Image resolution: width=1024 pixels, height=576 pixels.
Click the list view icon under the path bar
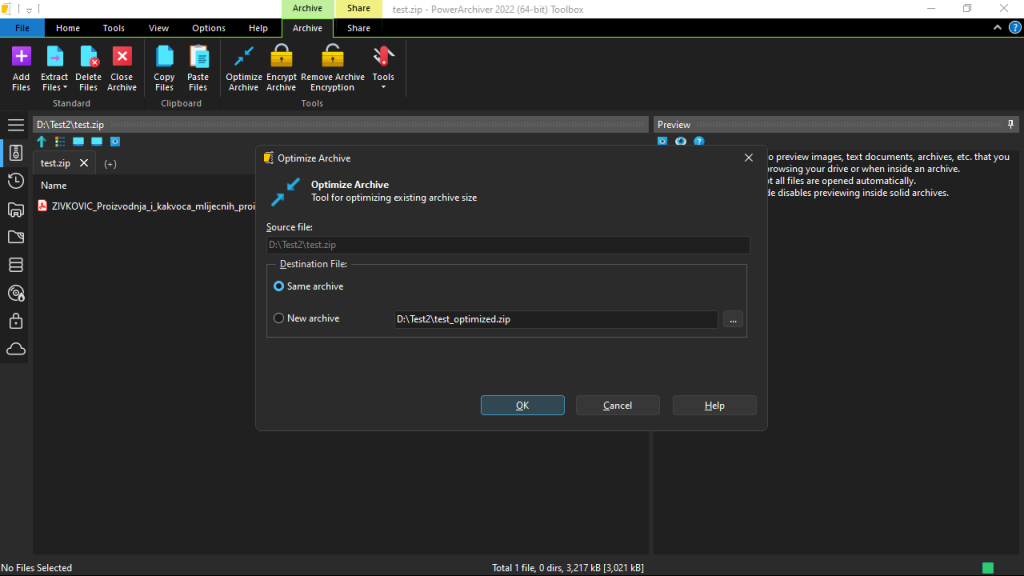pyautogui.click(x=60, y=142)
